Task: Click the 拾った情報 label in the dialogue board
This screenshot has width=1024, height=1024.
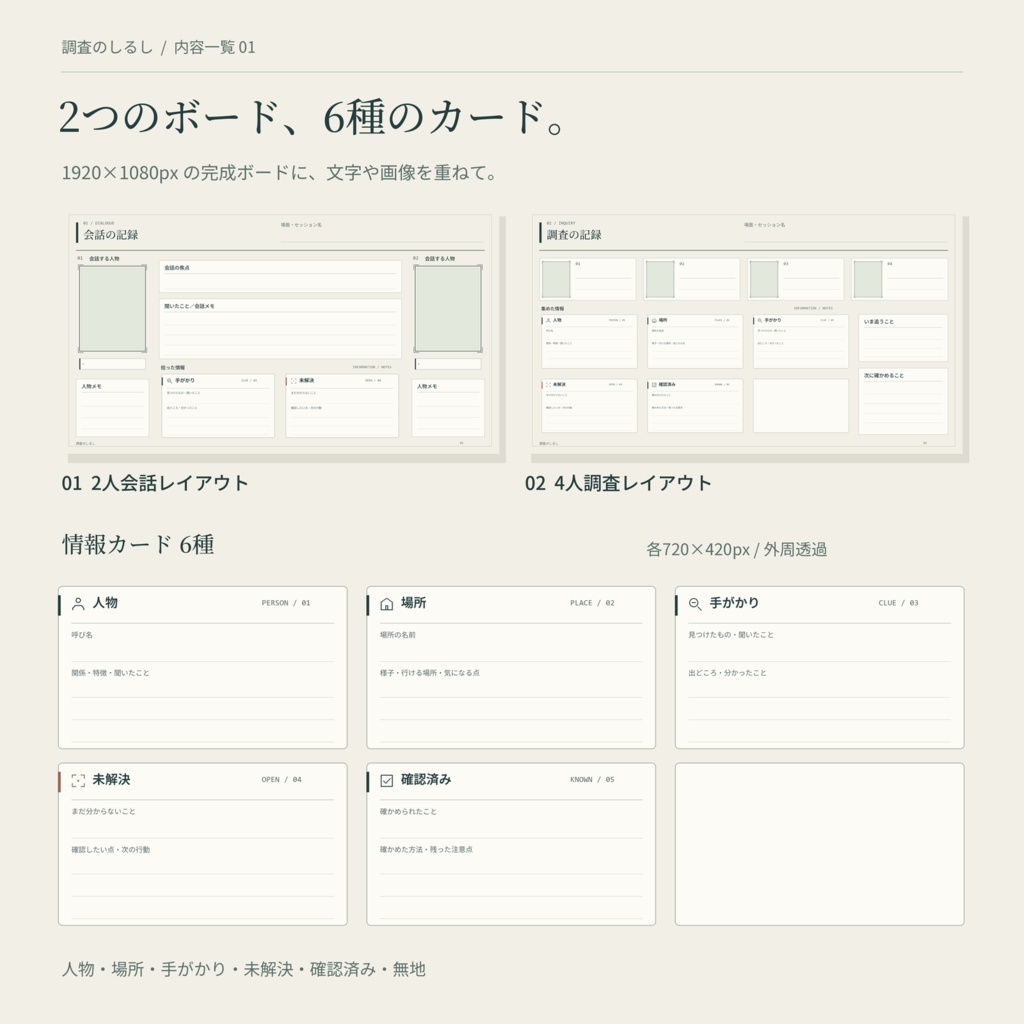Action: pos(173,368)
